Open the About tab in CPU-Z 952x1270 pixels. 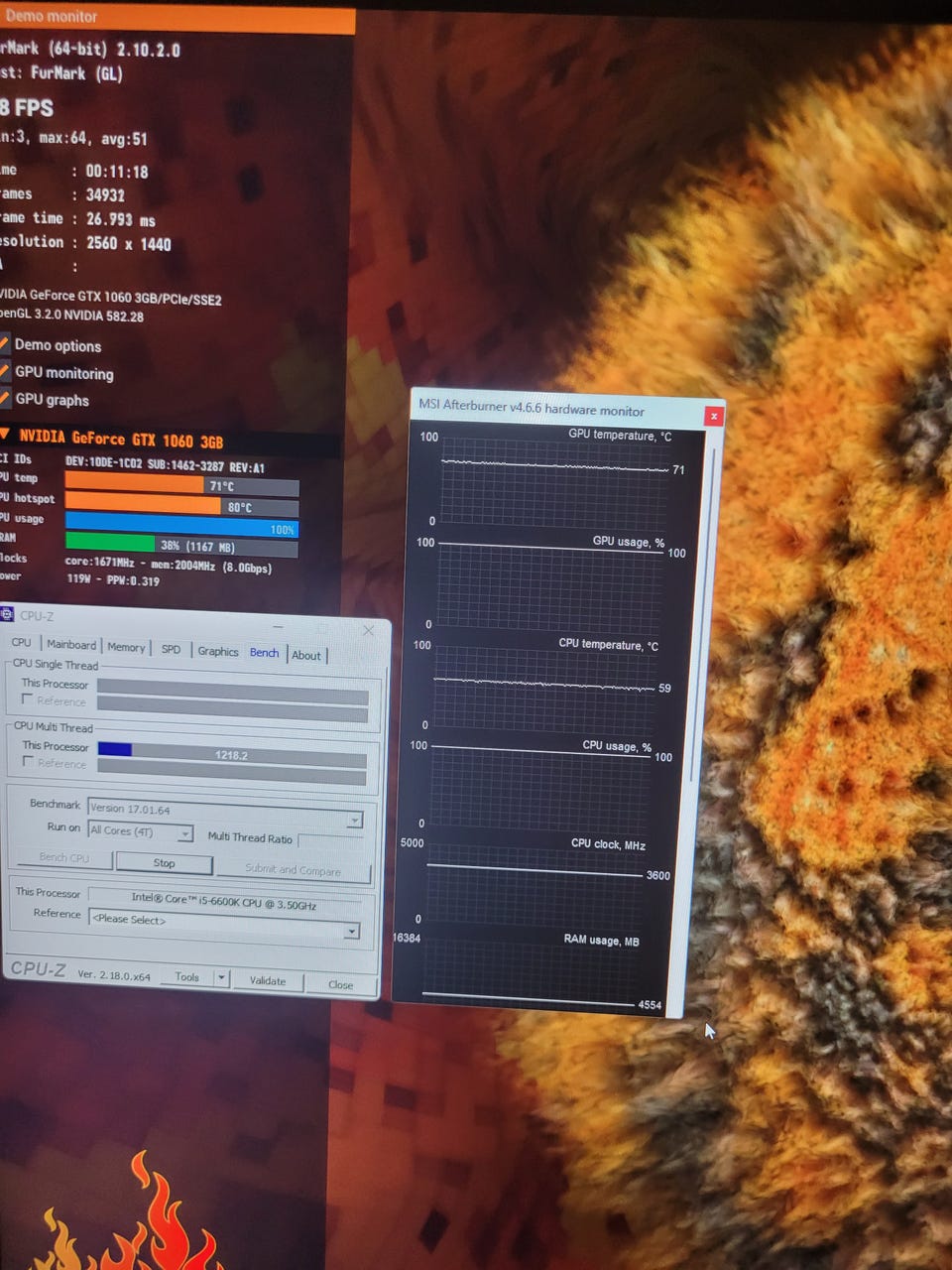(306, 655)
